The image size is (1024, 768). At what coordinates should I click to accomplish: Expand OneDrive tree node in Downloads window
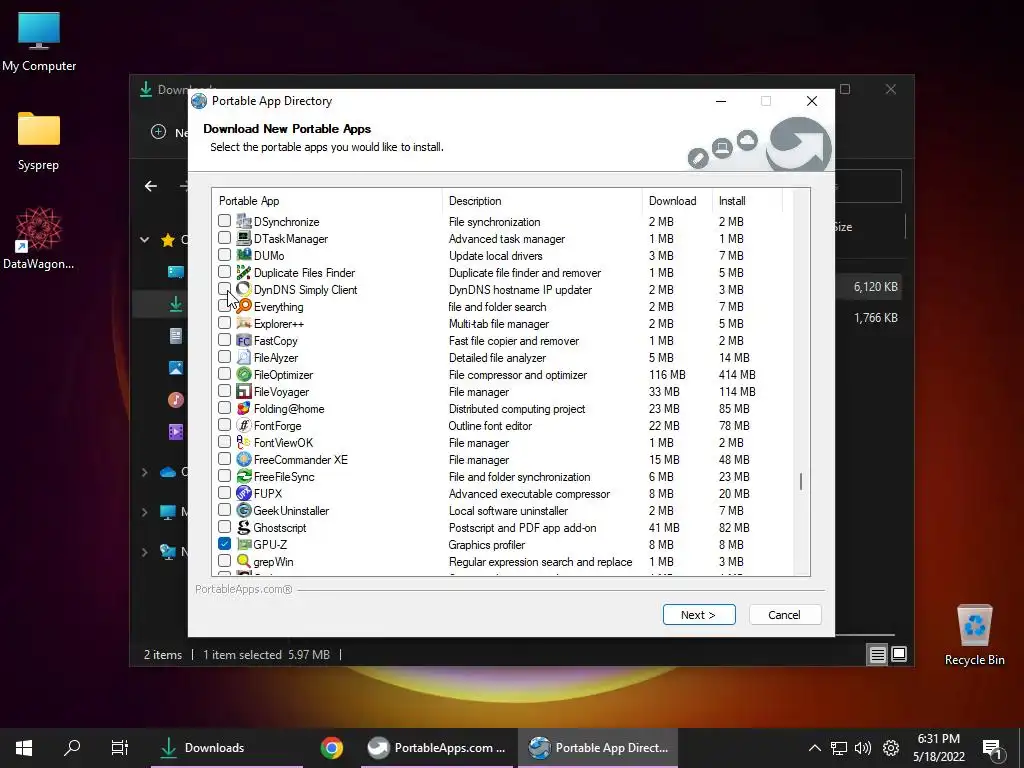(x=144, y=472)
